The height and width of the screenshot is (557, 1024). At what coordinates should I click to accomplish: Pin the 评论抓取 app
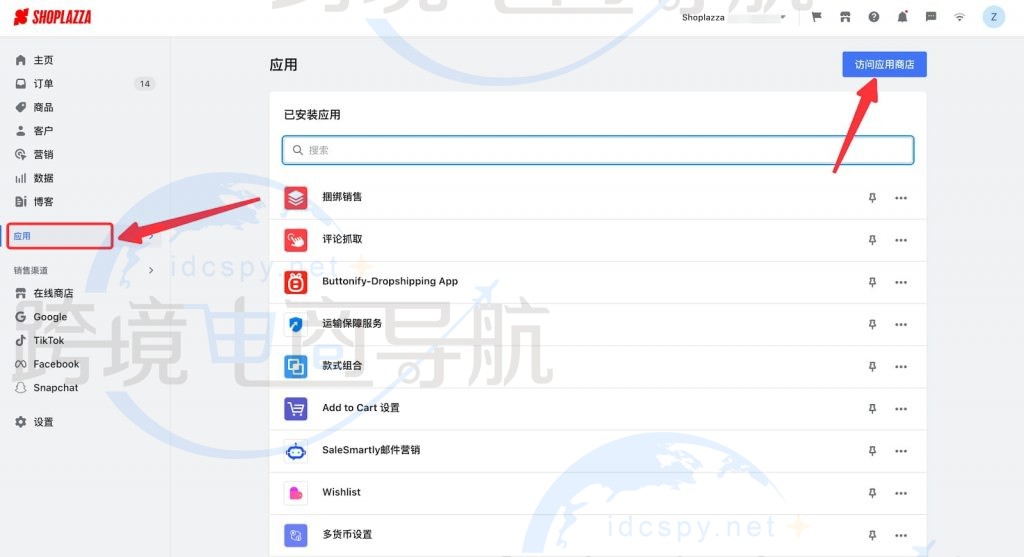[872, 240]
